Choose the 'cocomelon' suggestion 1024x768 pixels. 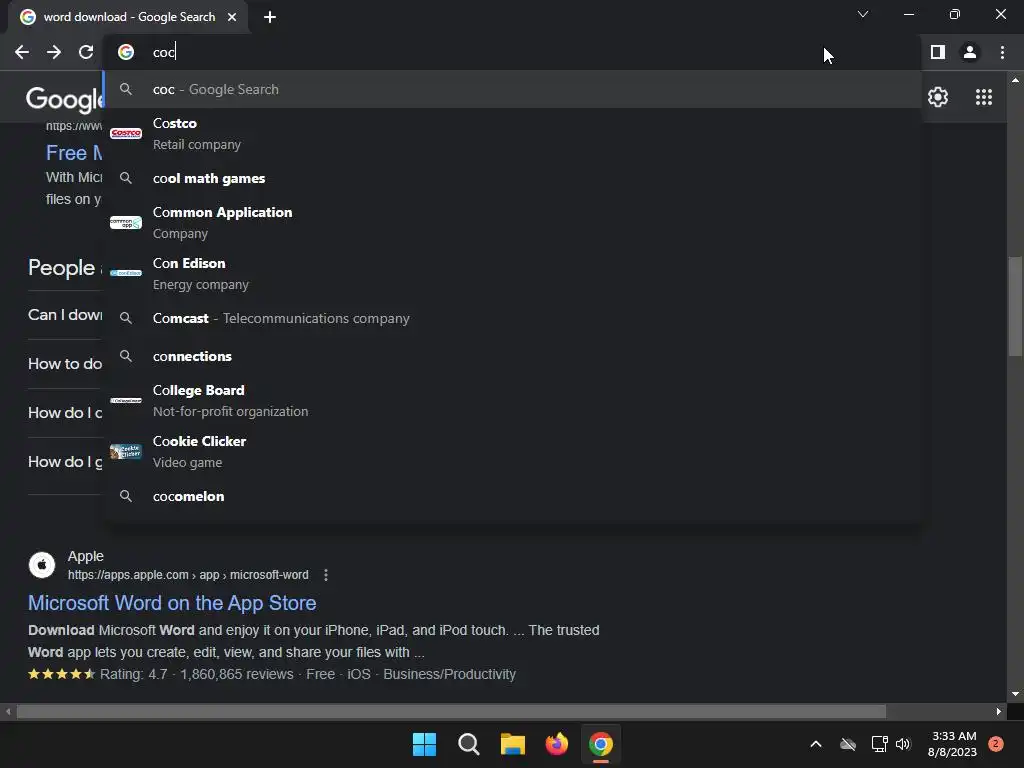pos(513,496)
